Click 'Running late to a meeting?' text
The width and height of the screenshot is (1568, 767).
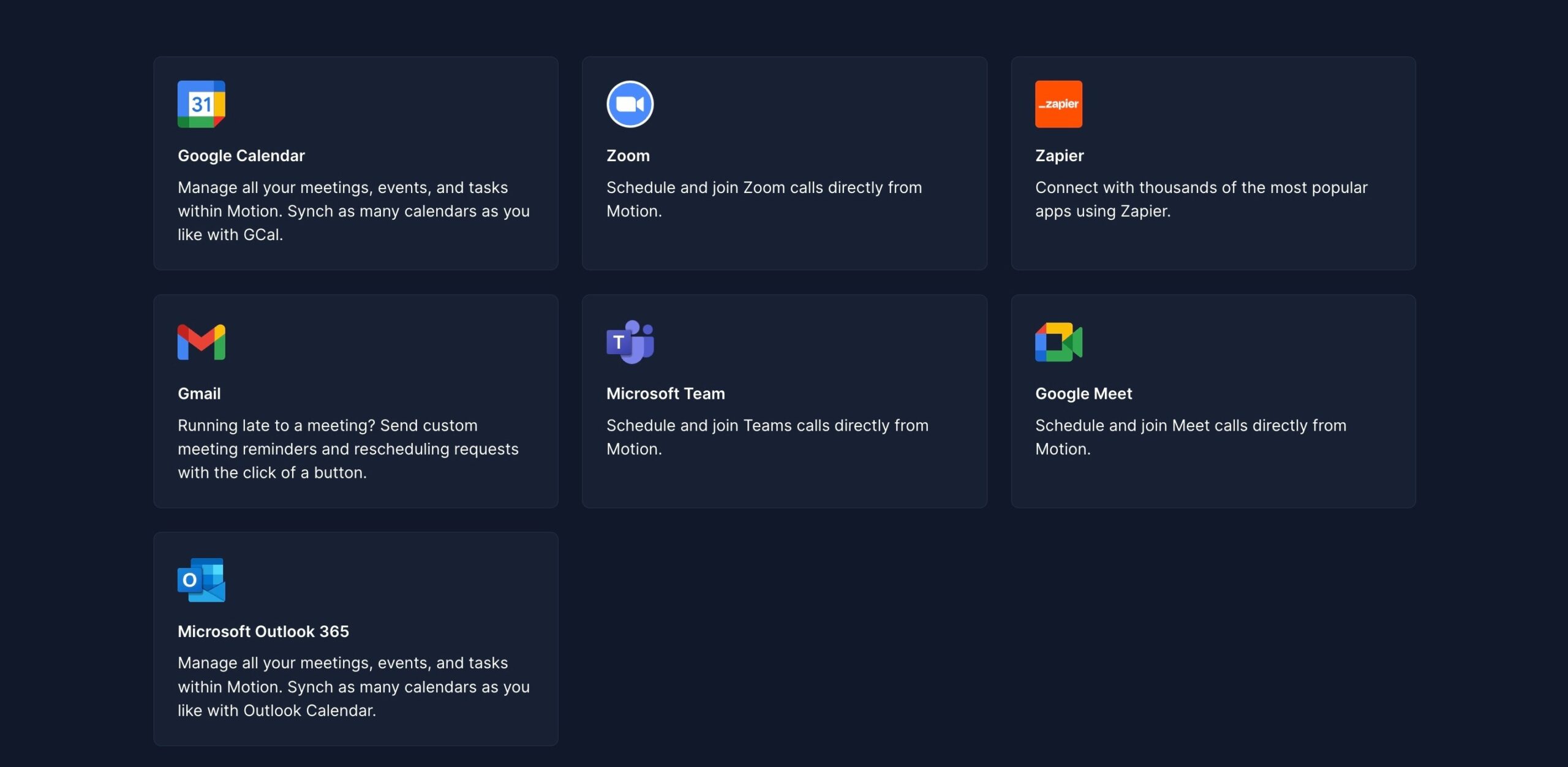tap(348, 448)
